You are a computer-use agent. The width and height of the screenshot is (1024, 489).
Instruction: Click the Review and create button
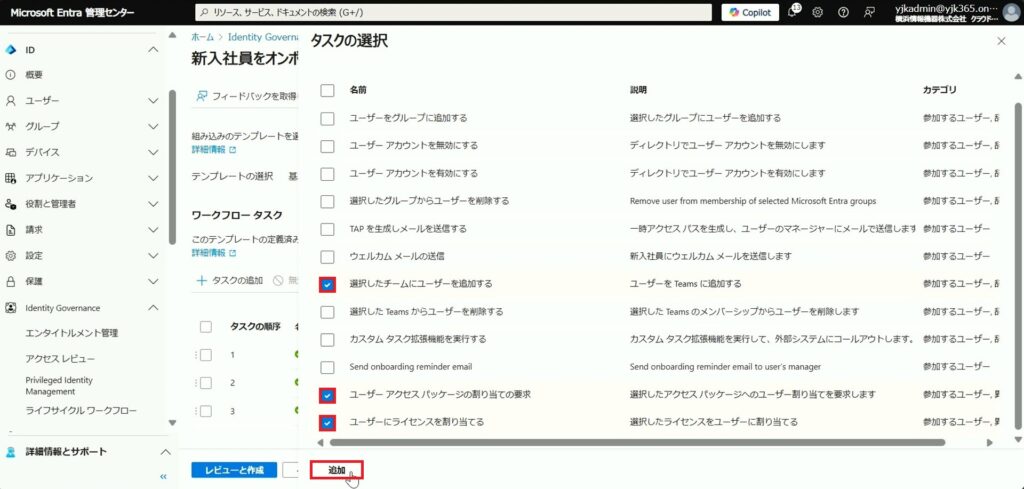[x=234, y=470]
